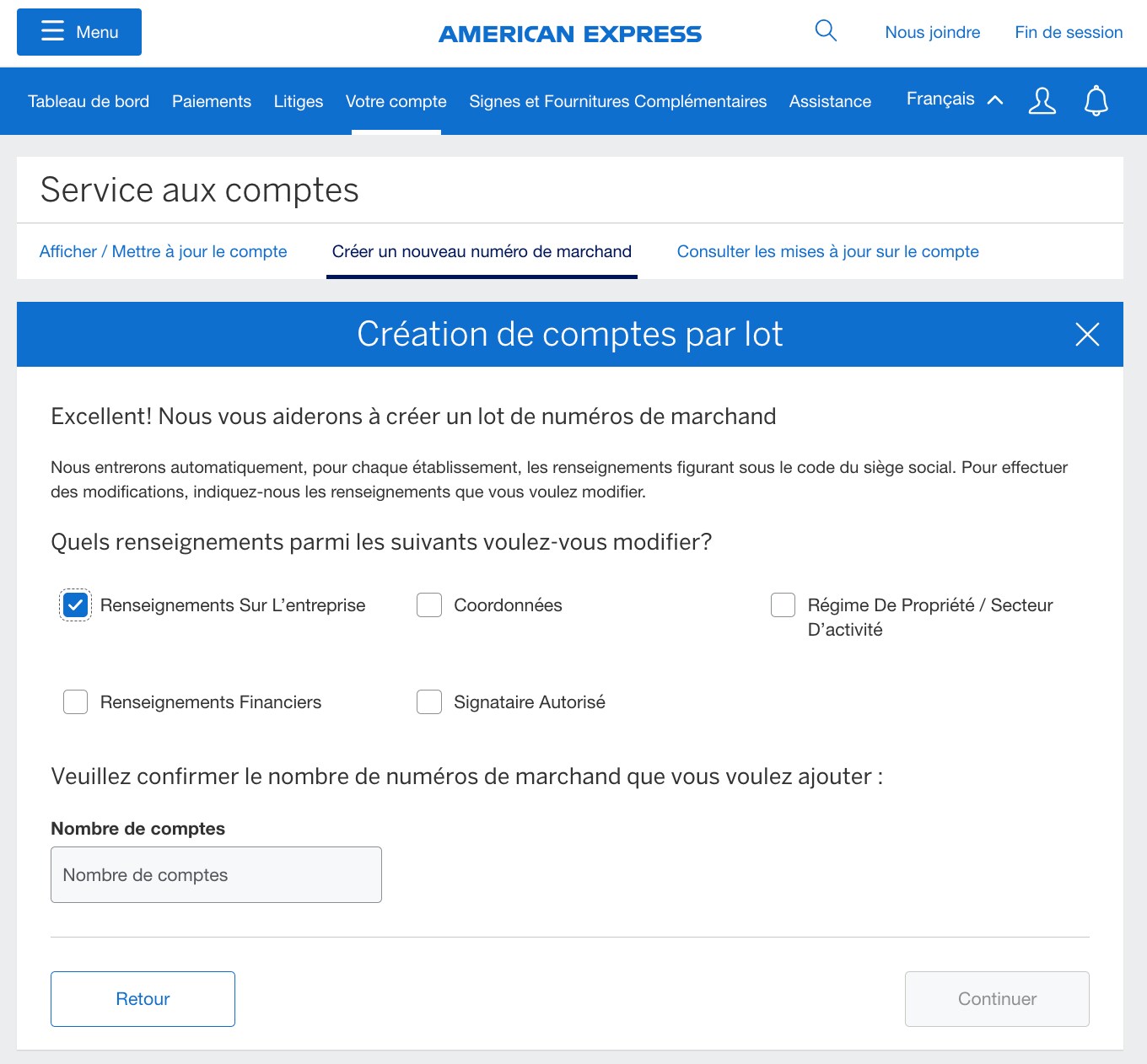This screenshot has width=1147, height=1064.
Task: Enable the Renseignements Financiers checkbox
Action: [76, 702]
